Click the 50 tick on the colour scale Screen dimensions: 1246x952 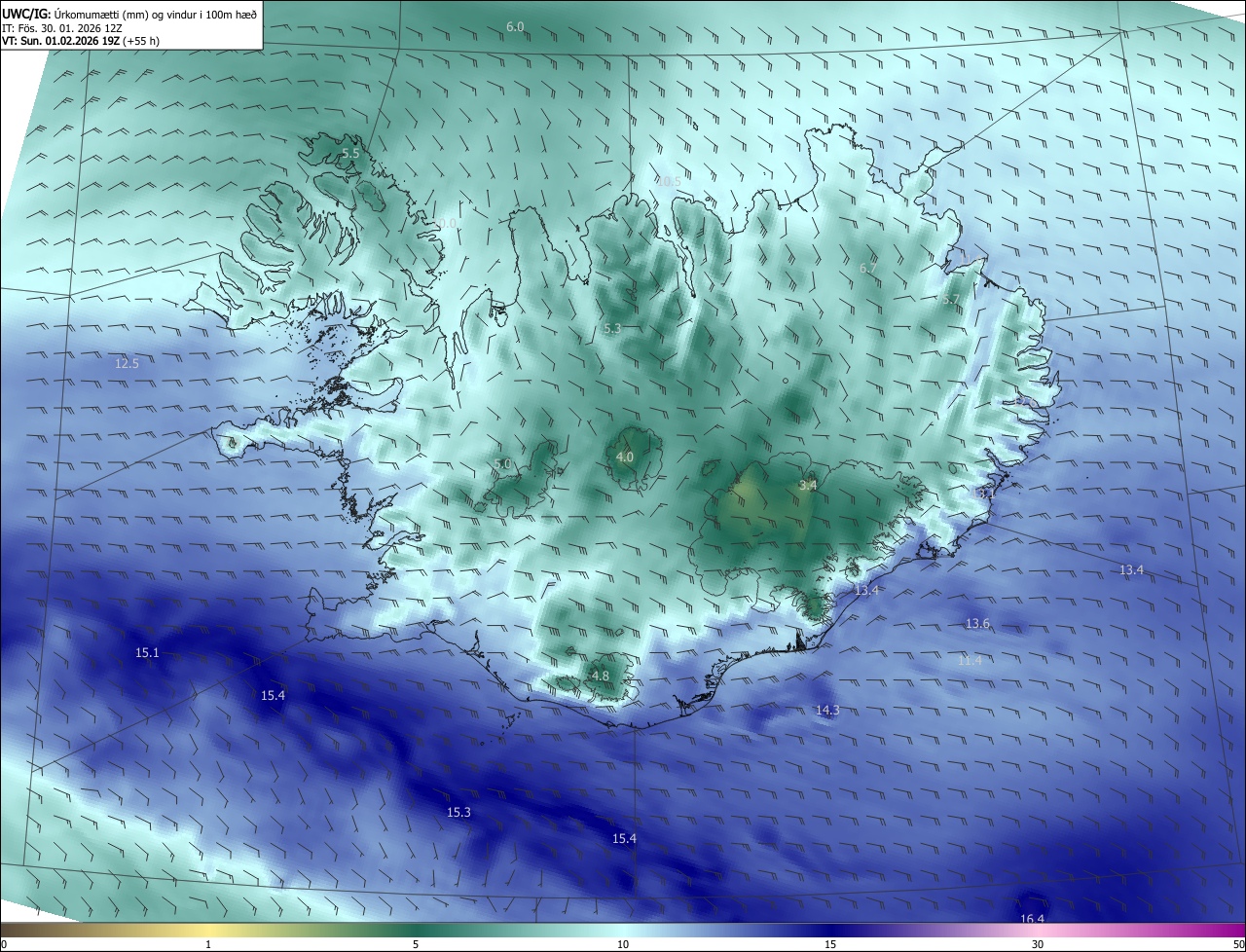click(1238, 944)
